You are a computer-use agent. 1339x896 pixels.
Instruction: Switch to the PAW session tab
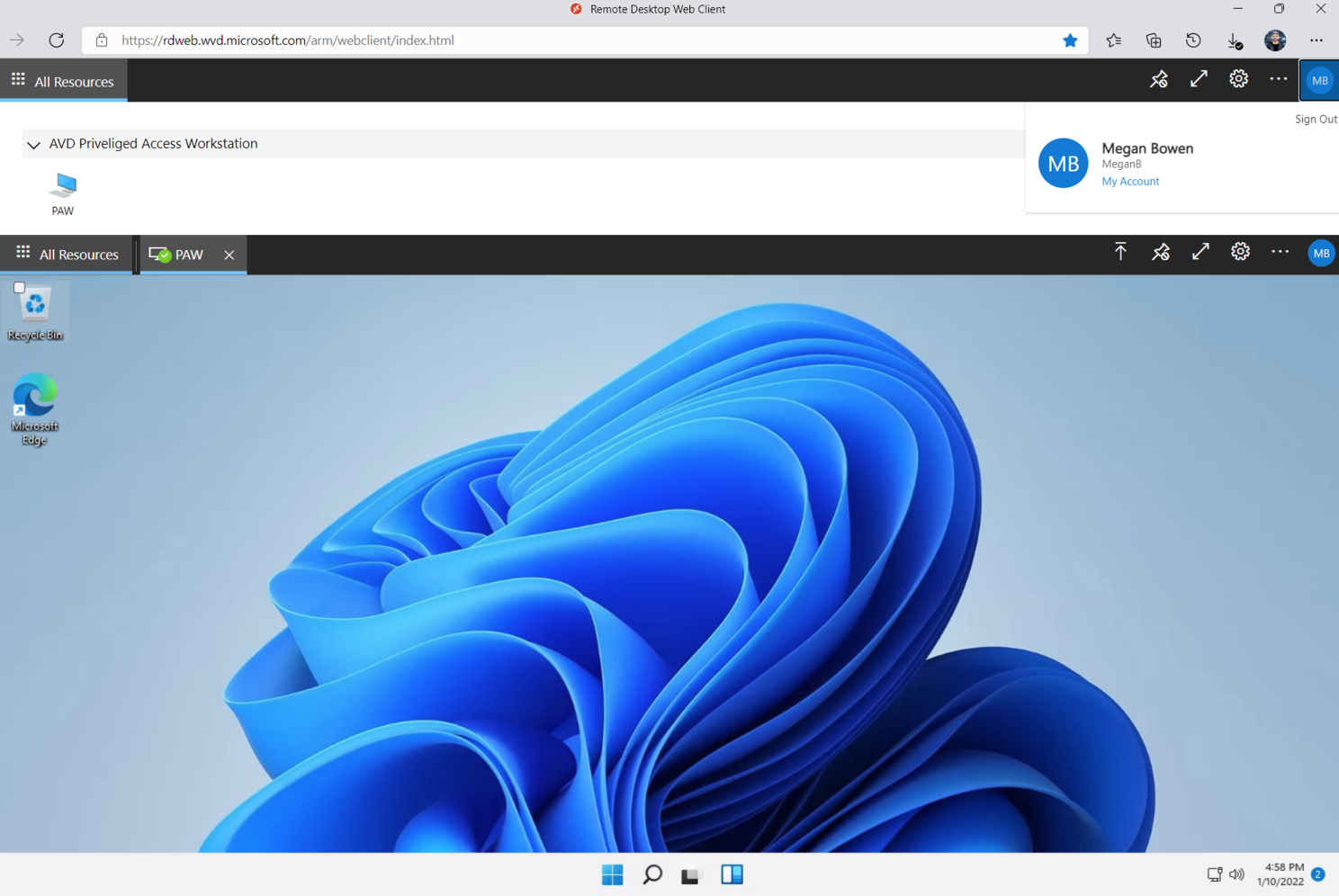tap(178, 255)
